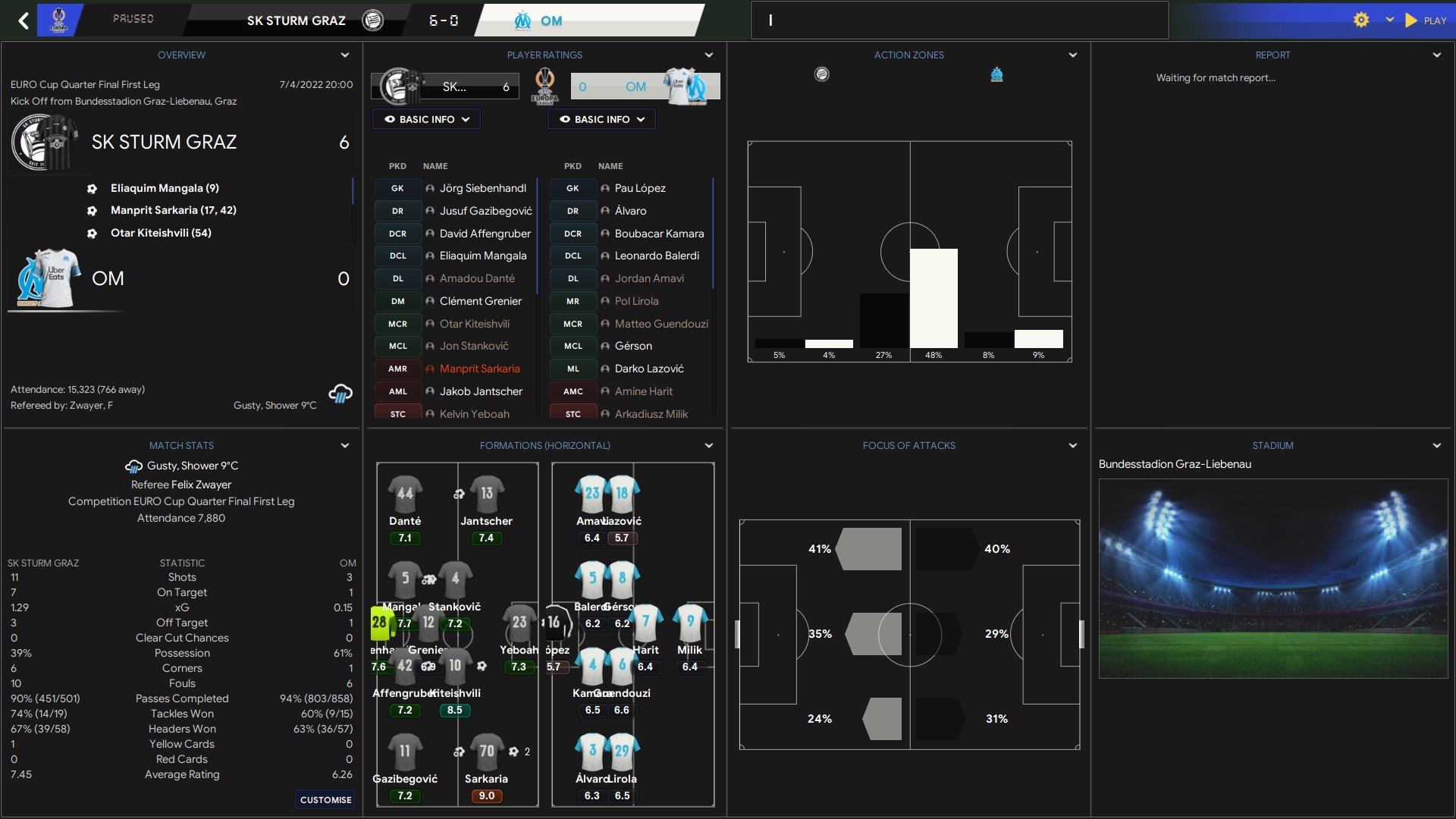Expand the Player Ratings panel dropdown
This screenshot has width=1456, height=819.
[x=709, y=55]
